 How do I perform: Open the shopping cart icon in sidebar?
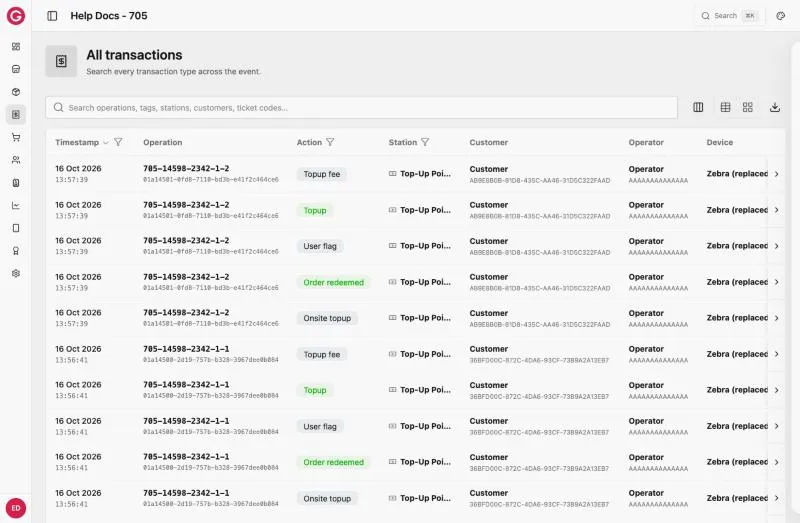coord(16,137)
